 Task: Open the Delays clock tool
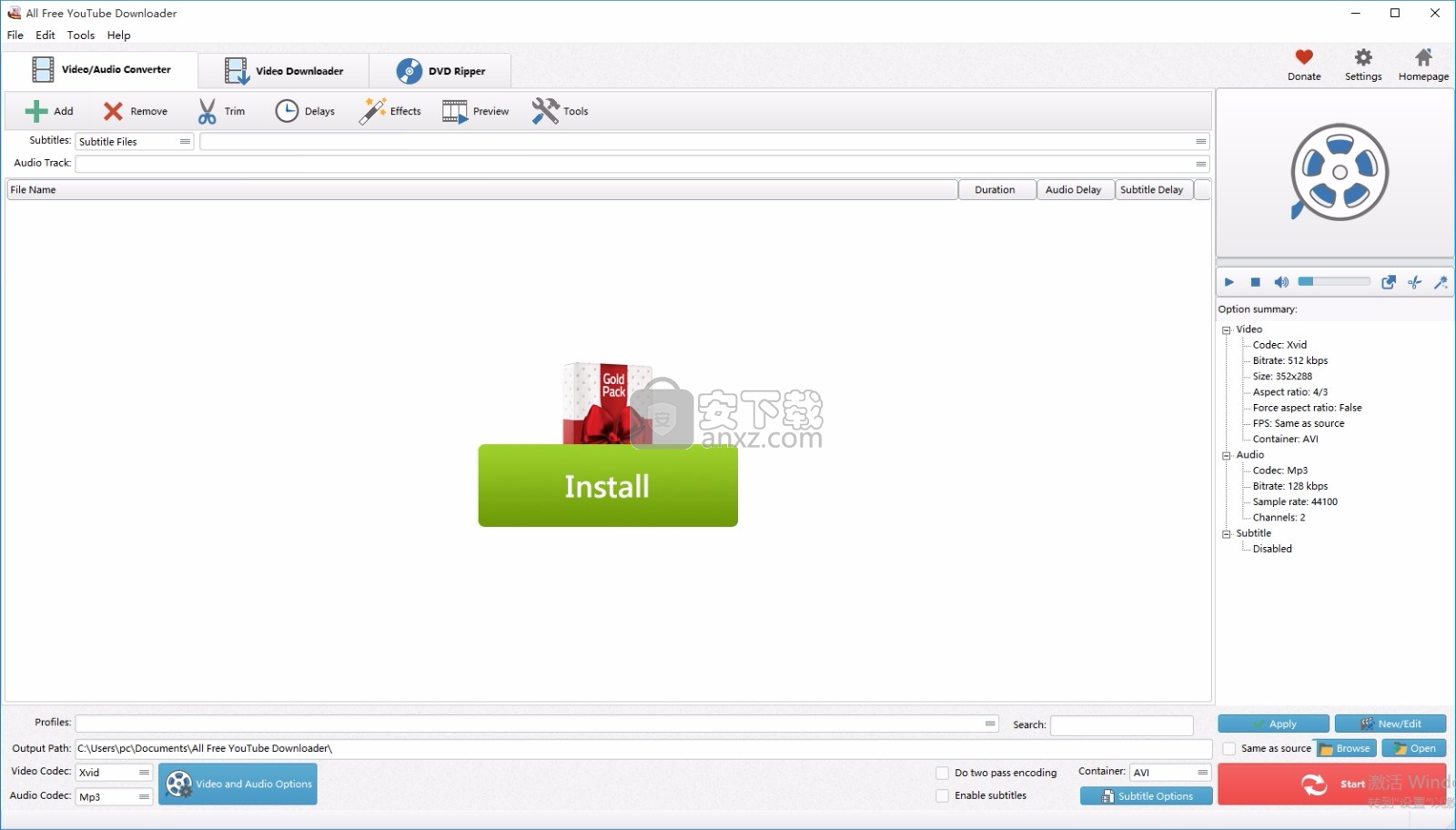287,111
